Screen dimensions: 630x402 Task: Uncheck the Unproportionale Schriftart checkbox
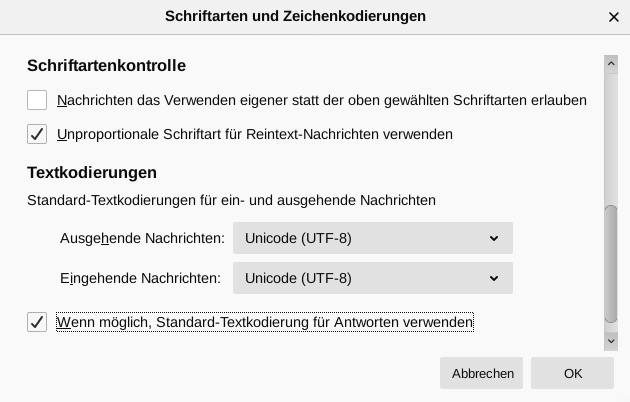click(x=37, y=134)
